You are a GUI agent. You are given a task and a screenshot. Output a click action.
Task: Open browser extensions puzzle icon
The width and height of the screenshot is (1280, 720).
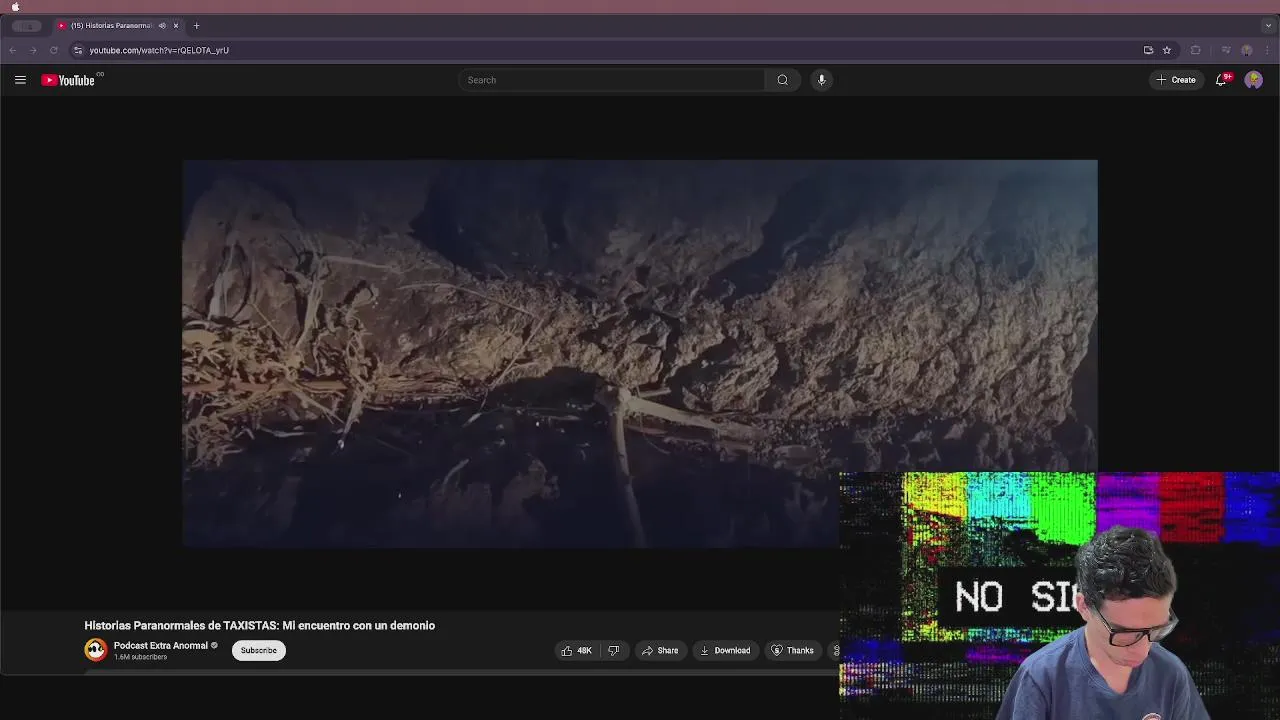[x=1195, y=50]
